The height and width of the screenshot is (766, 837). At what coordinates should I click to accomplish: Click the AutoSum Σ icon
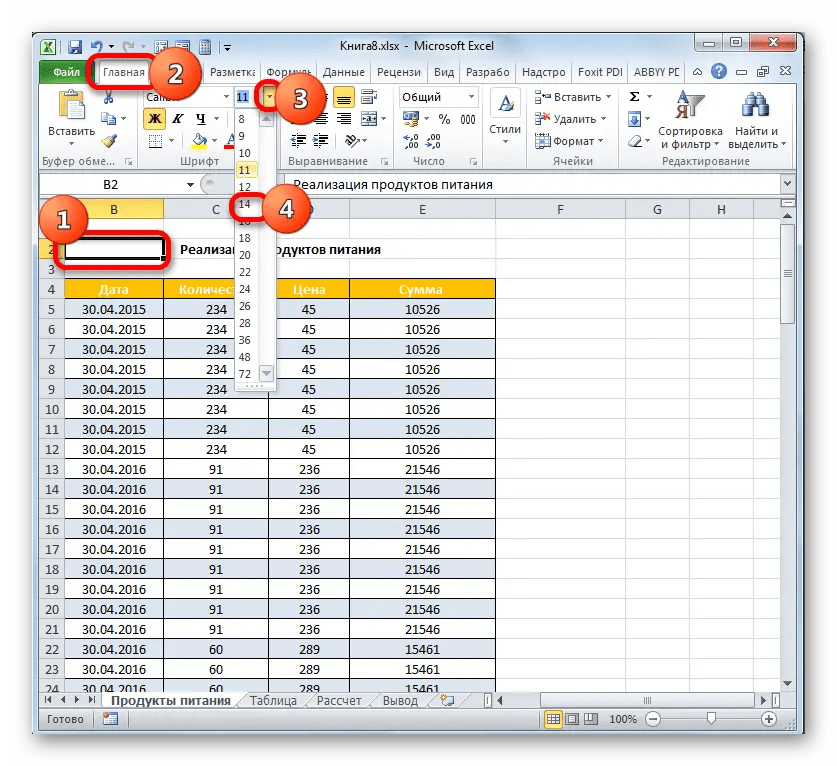634,97
